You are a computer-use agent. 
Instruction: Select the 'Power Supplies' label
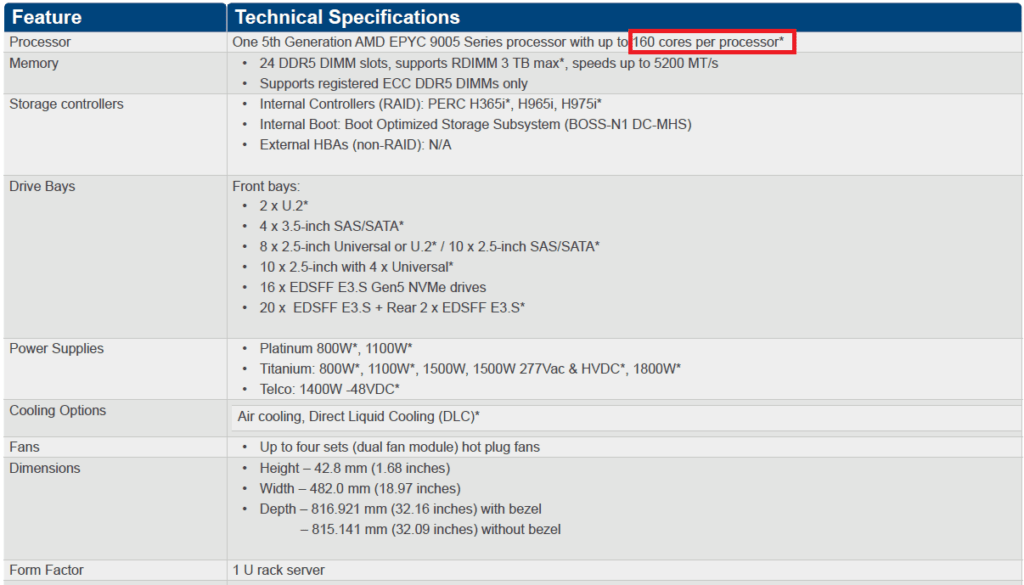56,348
